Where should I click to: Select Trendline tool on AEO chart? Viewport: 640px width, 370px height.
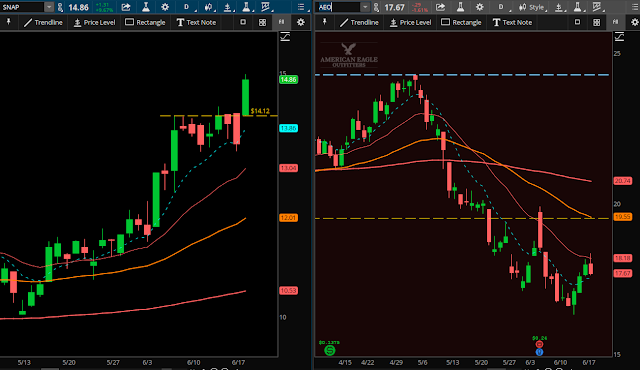[x=359, y=22]
